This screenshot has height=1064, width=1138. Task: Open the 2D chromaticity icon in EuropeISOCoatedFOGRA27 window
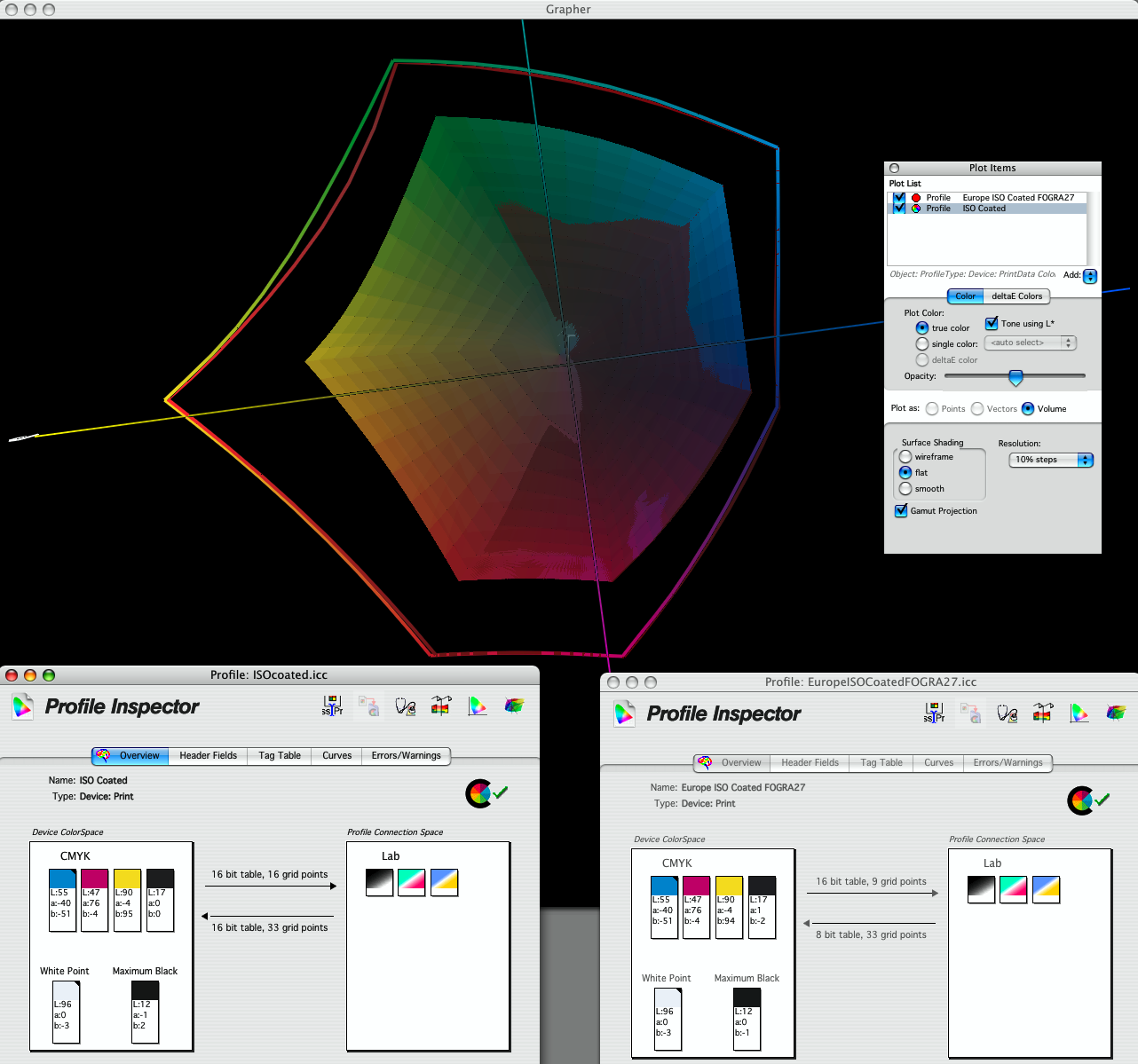1079,713
